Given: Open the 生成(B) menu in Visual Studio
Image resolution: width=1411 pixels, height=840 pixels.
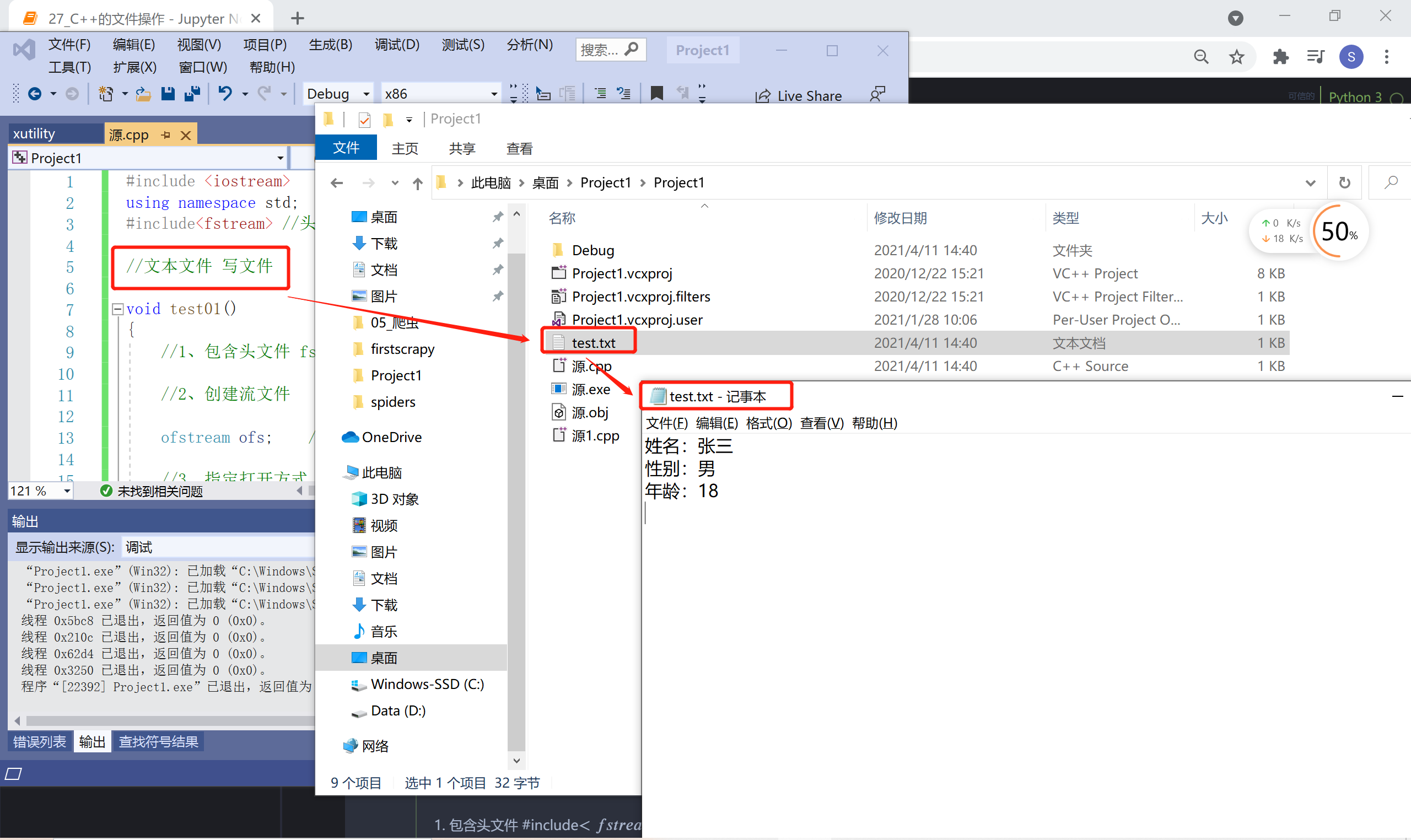Looking at the screenshot, I should pyautogui.click(x=331, y=45).
